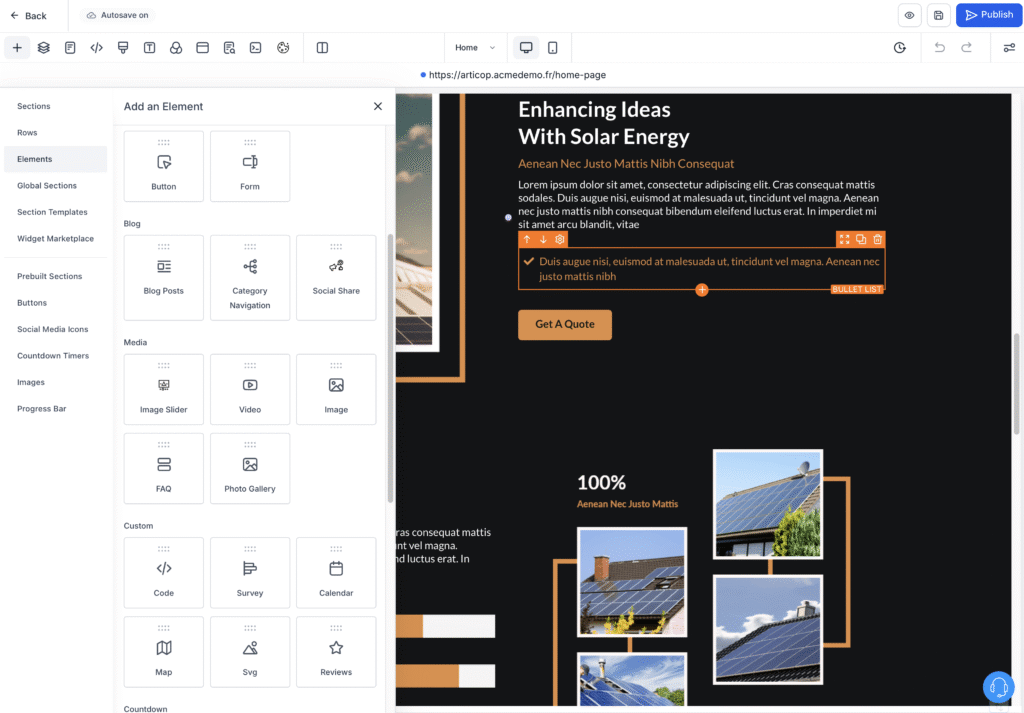
Task: Select the Button element card
Action: [163, 166]
